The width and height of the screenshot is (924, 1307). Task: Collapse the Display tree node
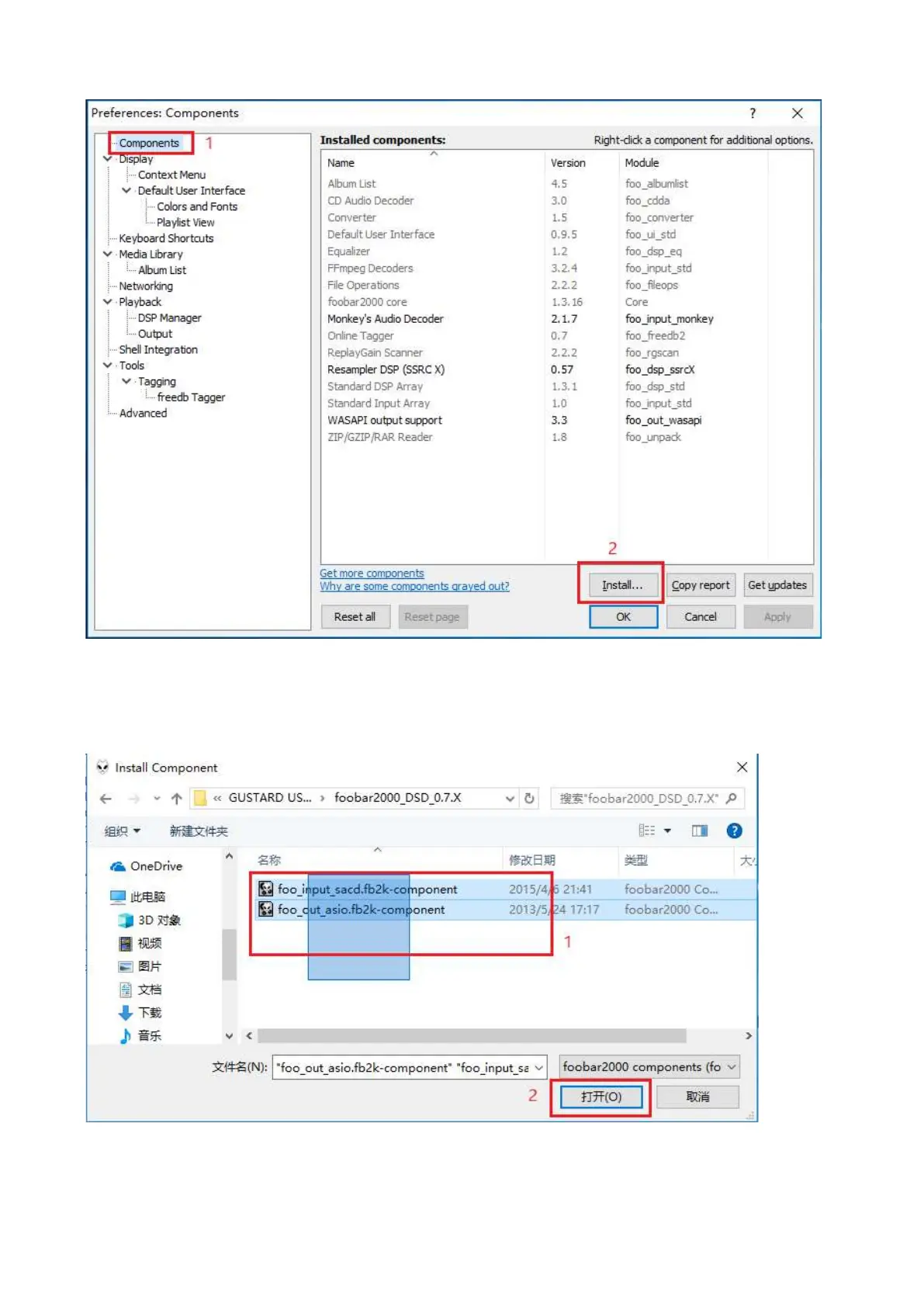107,158
